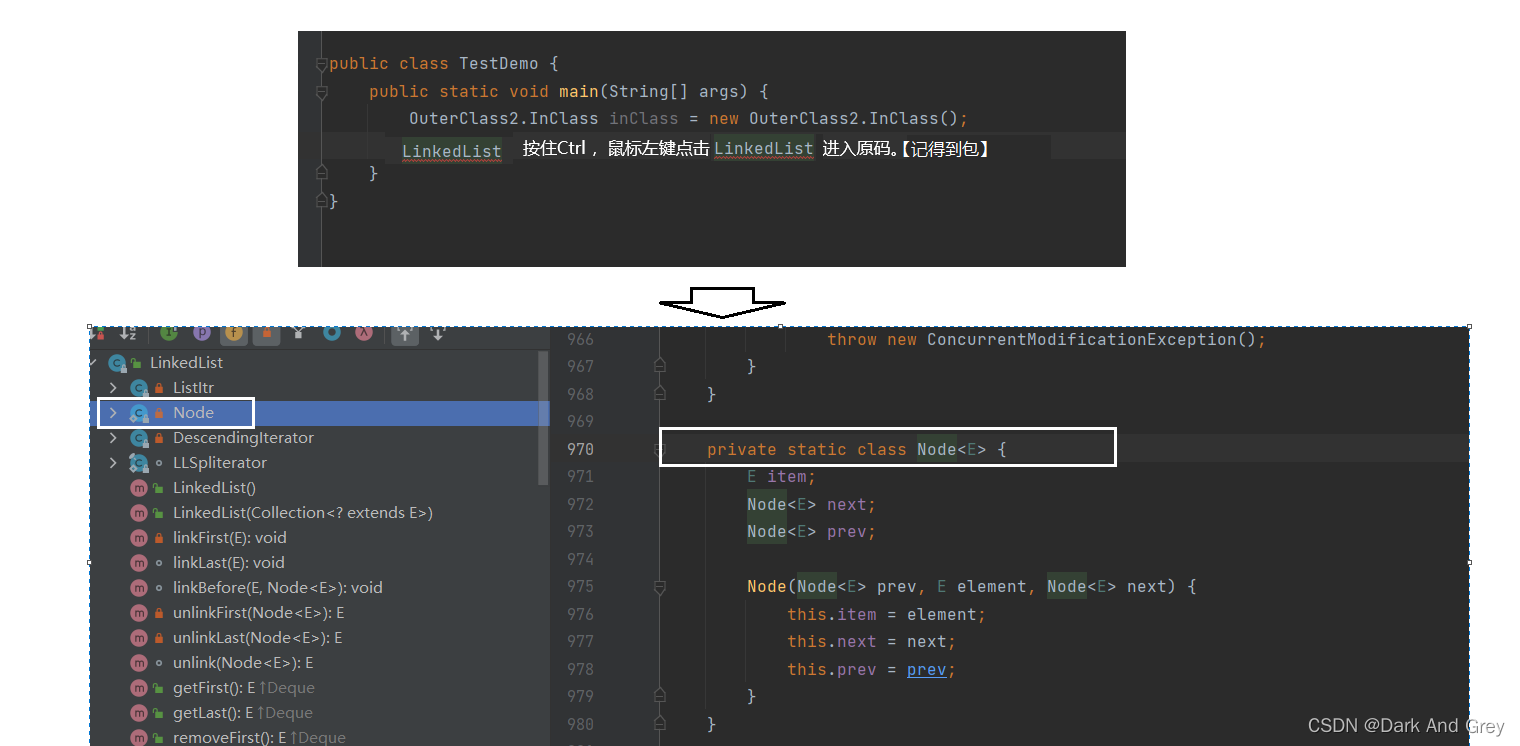Click method icon beside LinkedList(Collection<? extends E>)
The width and height of the screenshot is (1520, 746).
tap(139, 513)
